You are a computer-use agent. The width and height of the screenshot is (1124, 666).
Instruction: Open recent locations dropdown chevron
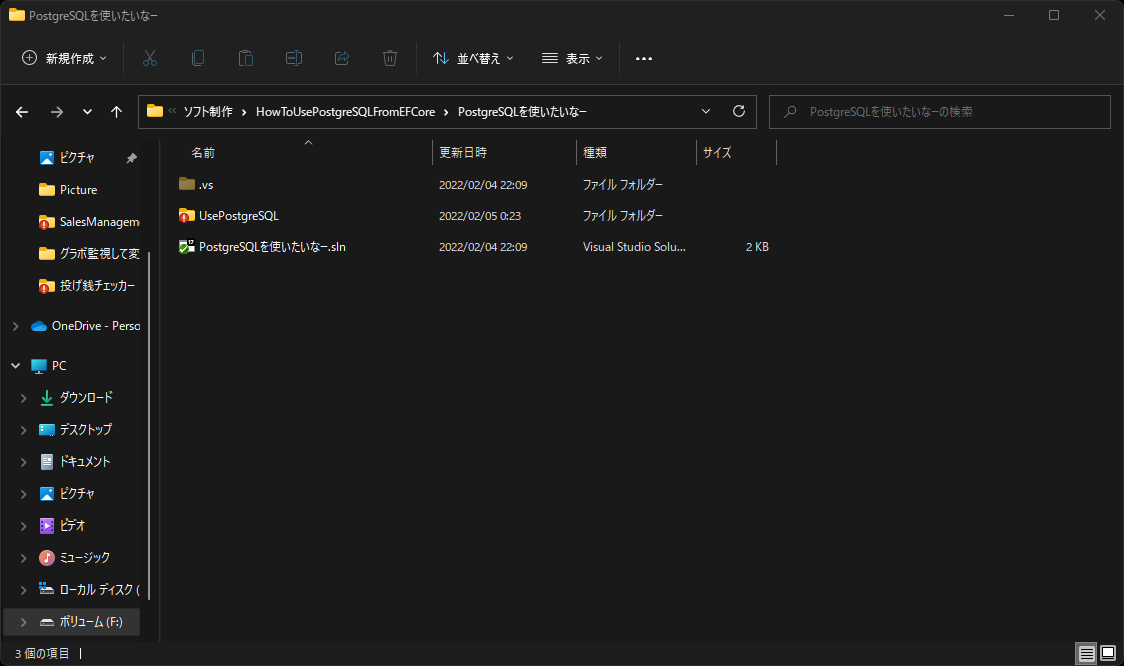(x=87, y=112)
